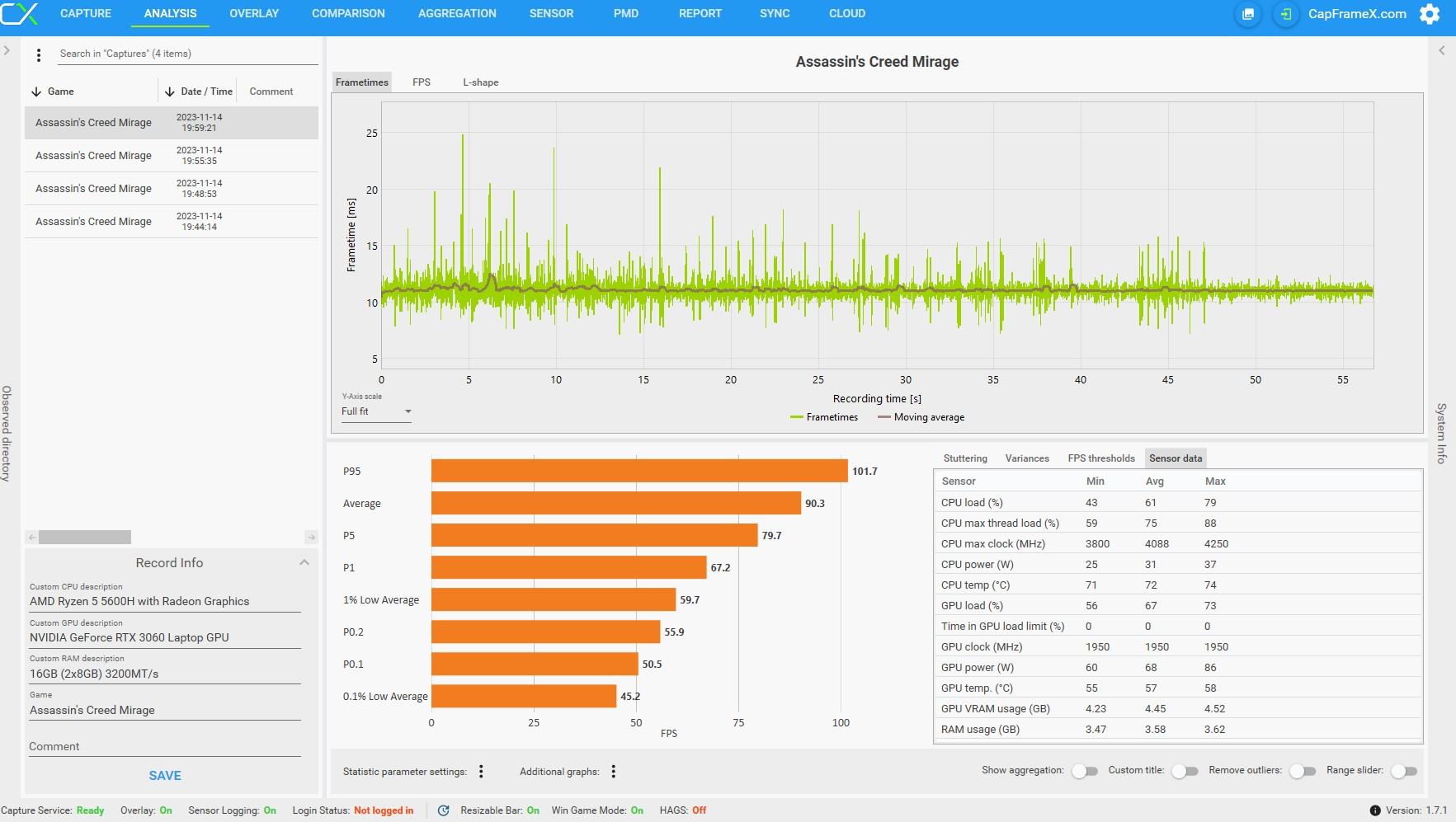This screenshot has width=1456, height=822.
Task: Open Additional graphs three-dot menu
Action: coord(613,772)
